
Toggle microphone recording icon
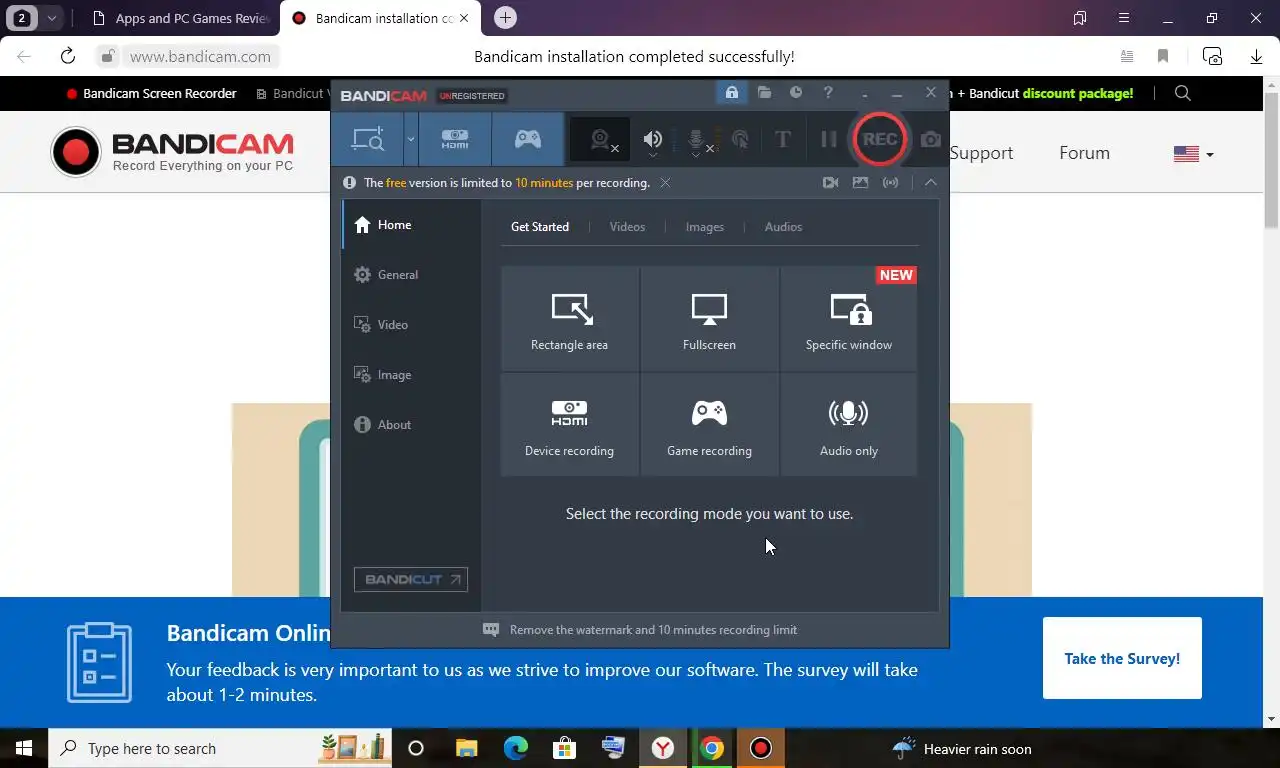point(698,141)
